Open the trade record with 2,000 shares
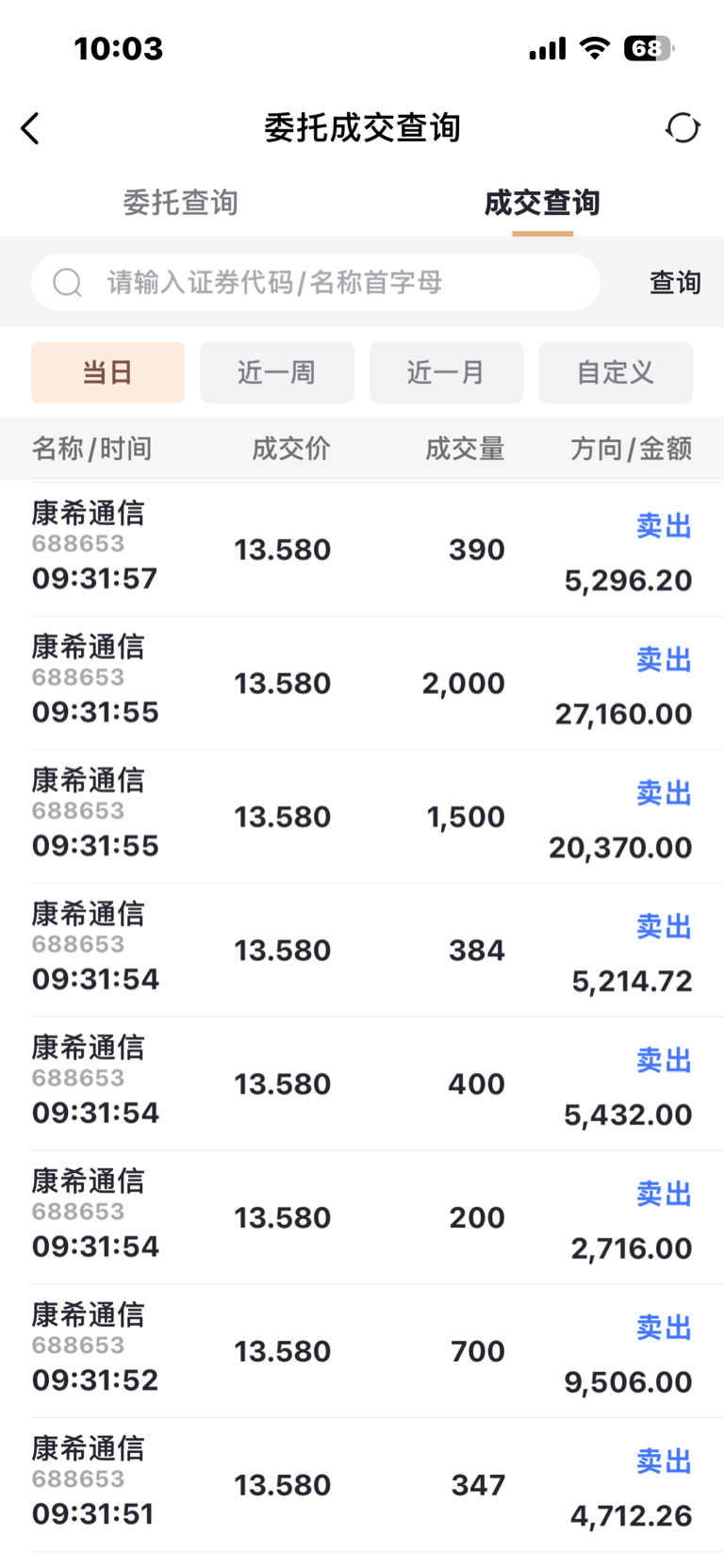Screen dimensions: 724x1568 [x=362, y=683]
